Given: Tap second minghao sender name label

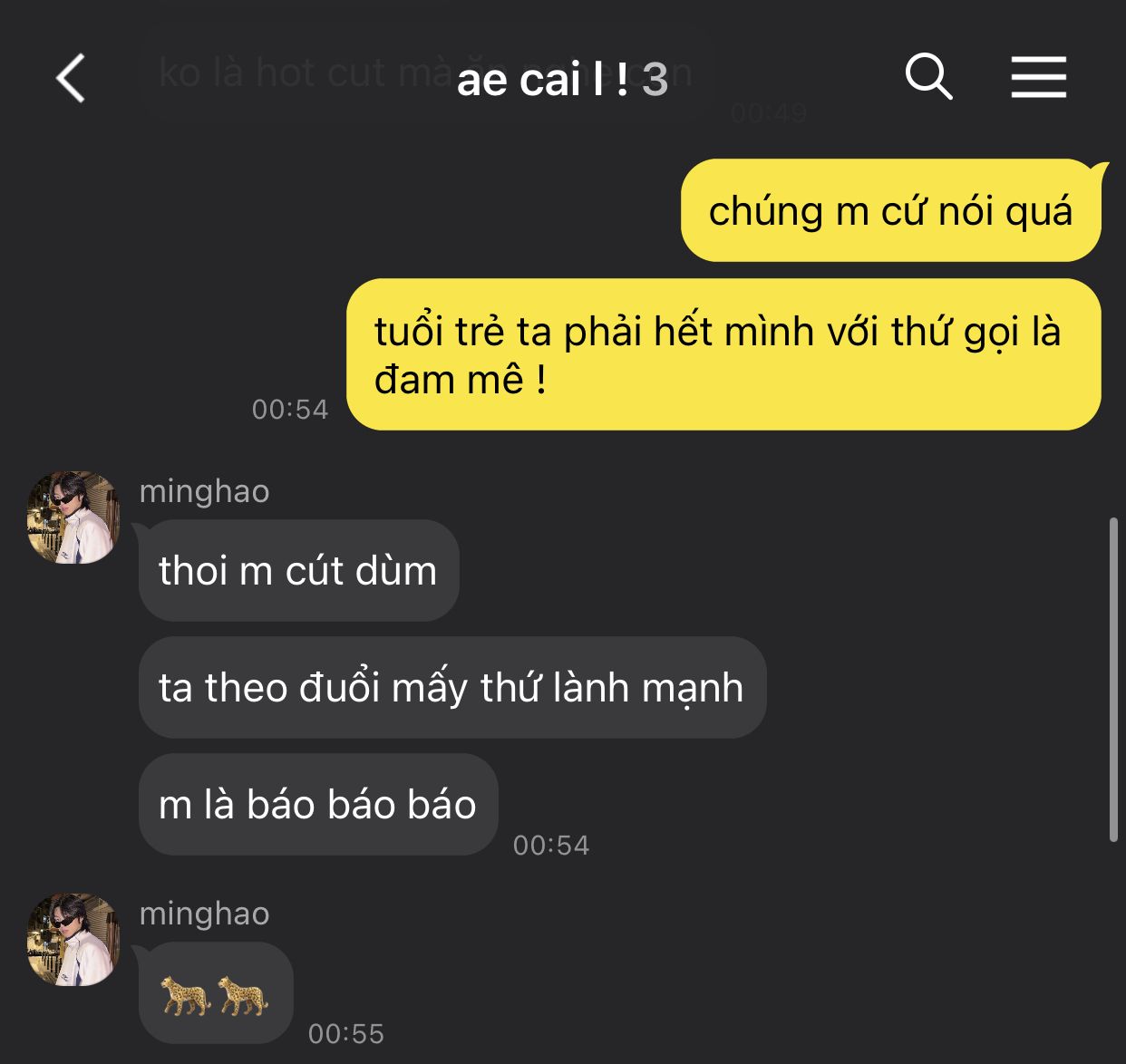Looking at the screenshot, I should coord(205,914).
